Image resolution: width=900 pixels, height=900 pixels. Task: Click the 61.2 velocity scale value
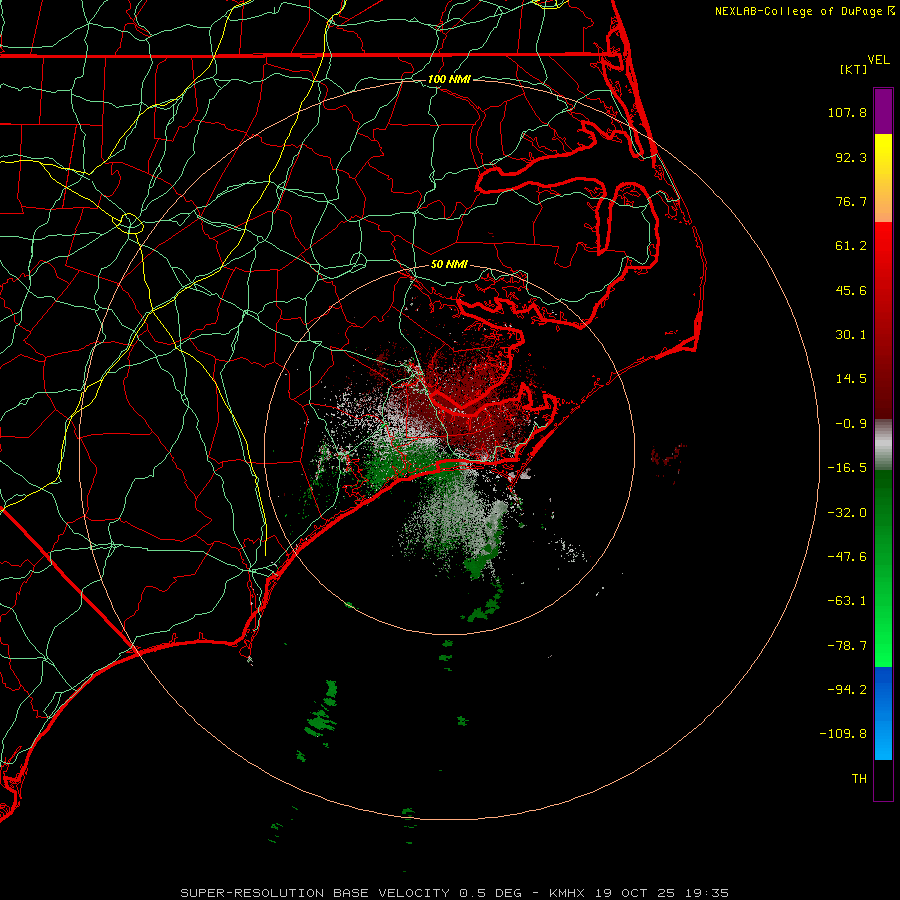click(x=851, y=246)
